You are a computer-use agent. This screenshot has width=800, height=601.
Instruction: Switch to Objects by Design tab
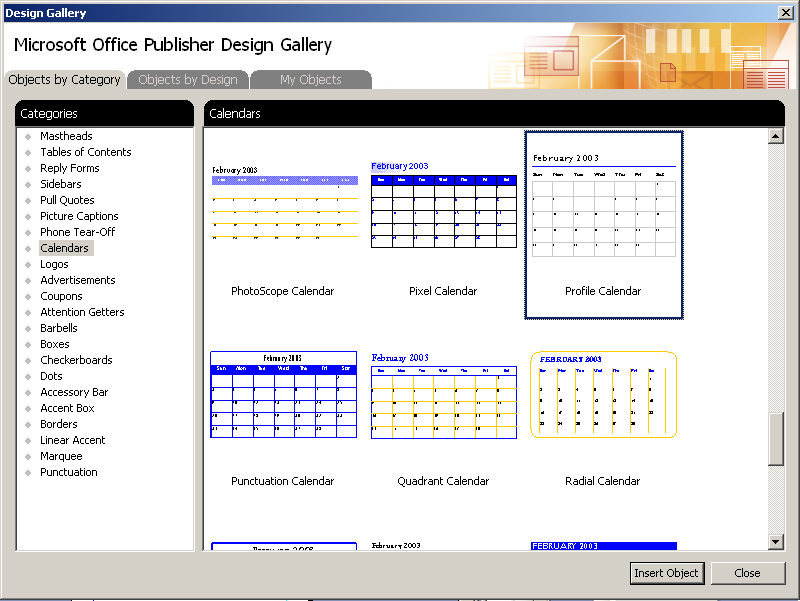pos(188,80)
